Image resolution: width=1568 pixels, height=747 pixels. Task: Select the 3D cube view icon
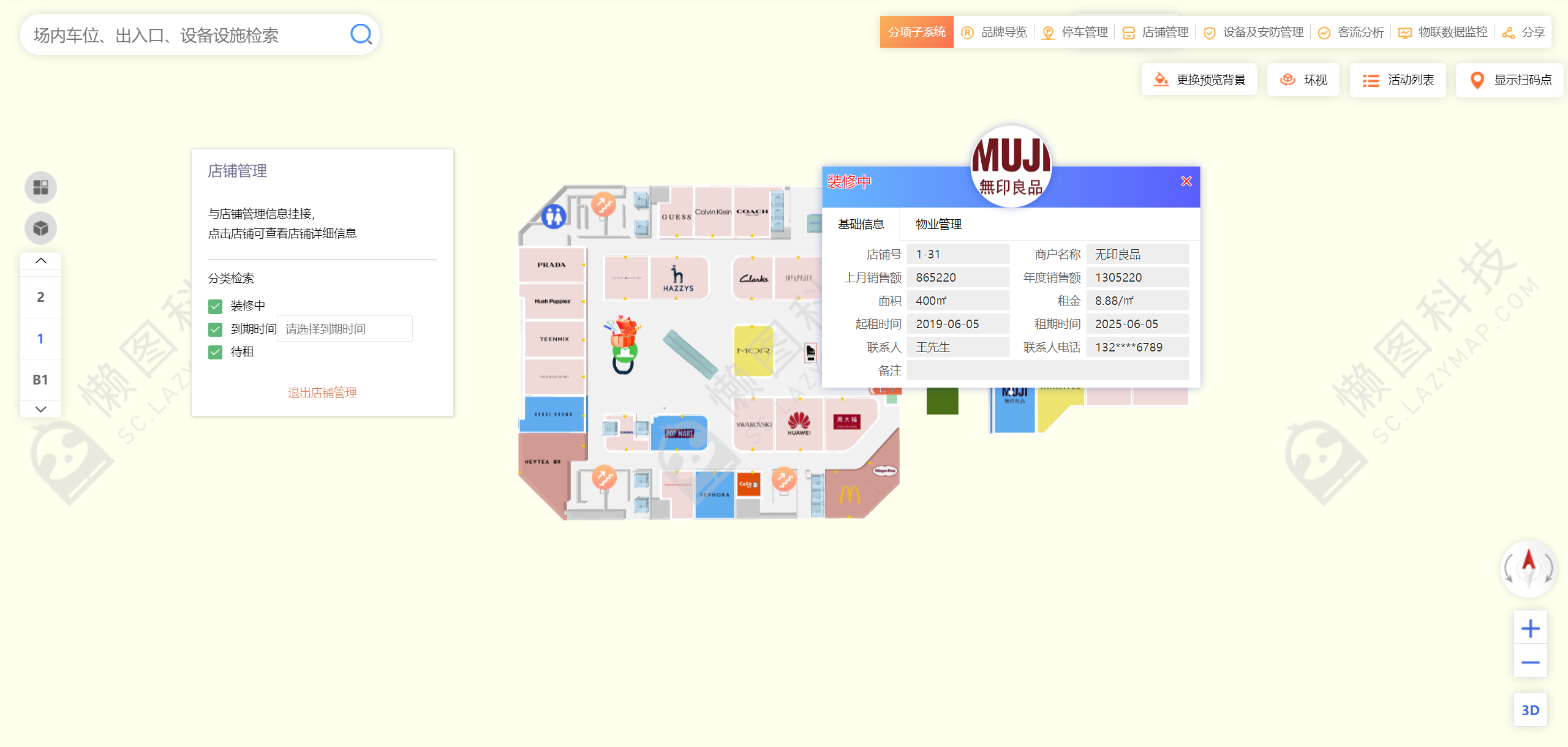tap(40, 228)
